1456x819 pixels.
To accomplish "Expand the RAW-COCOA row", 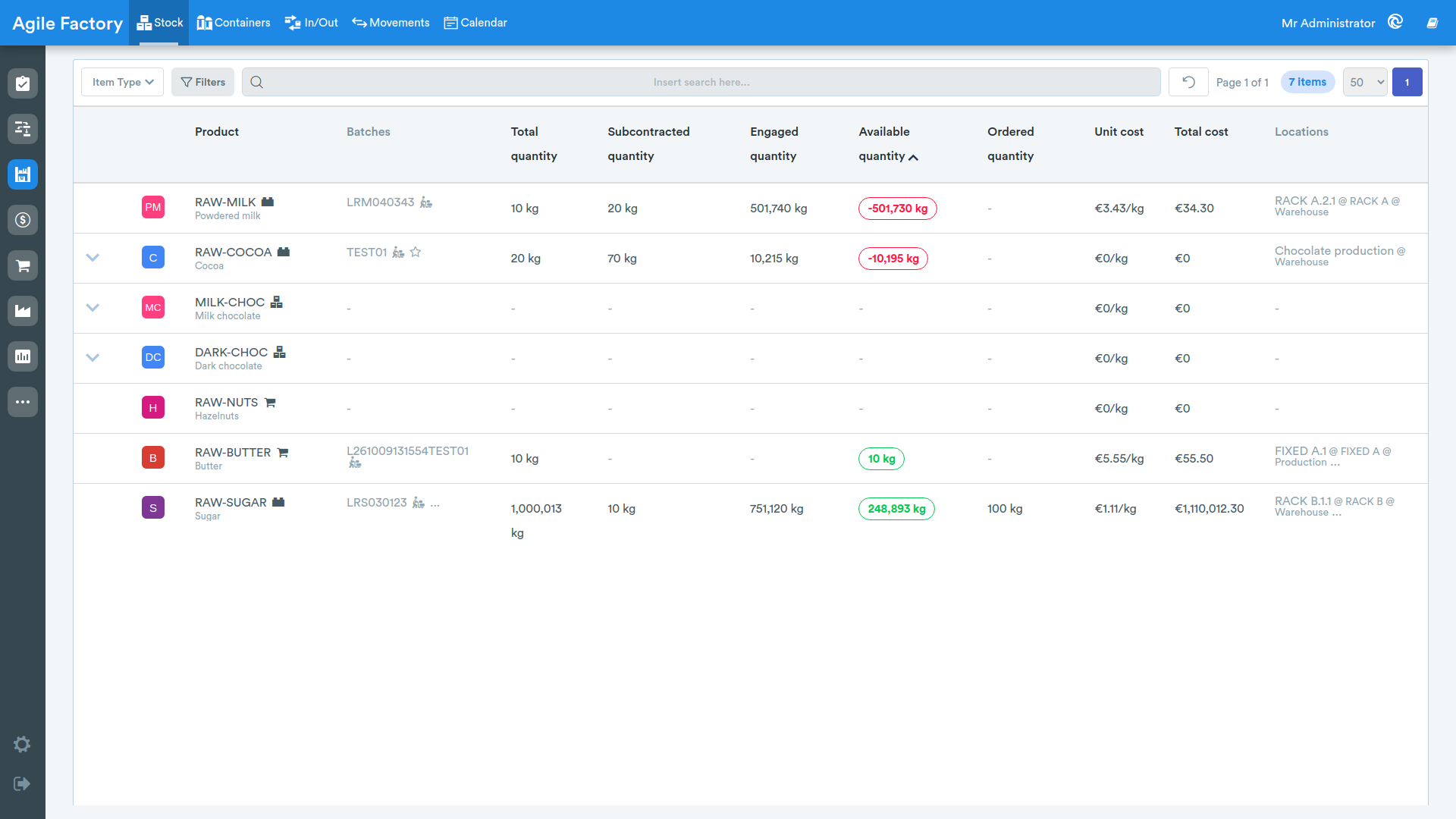I will (x=93, y=258).
